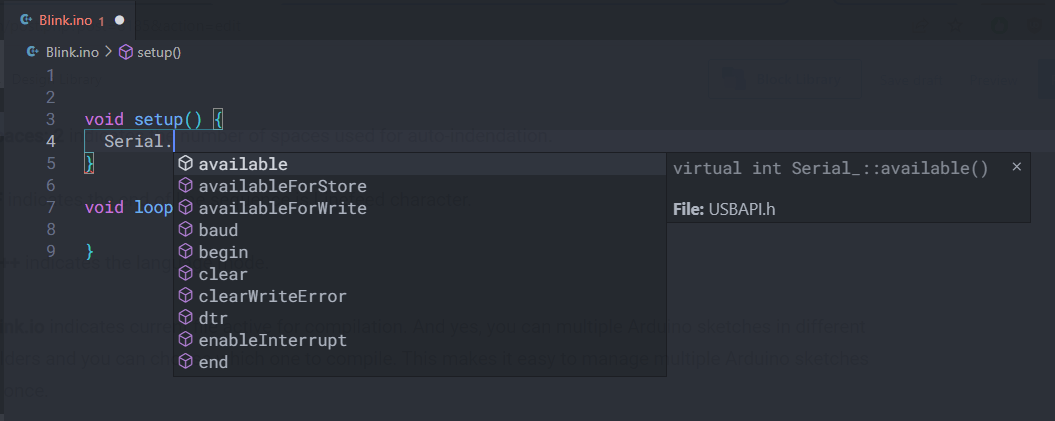Open setup() breadcrumb symbol
1055x421 pixels.
(x=159, y=52)
